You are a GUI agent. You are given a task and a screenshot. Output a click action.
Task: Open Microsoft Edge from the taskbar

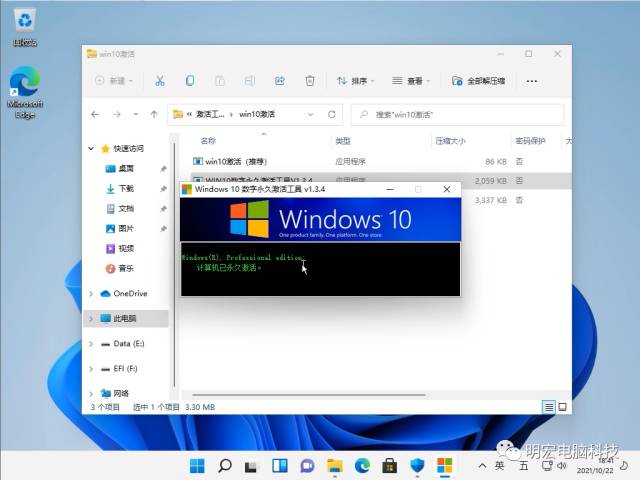click(x=362, y=465)
